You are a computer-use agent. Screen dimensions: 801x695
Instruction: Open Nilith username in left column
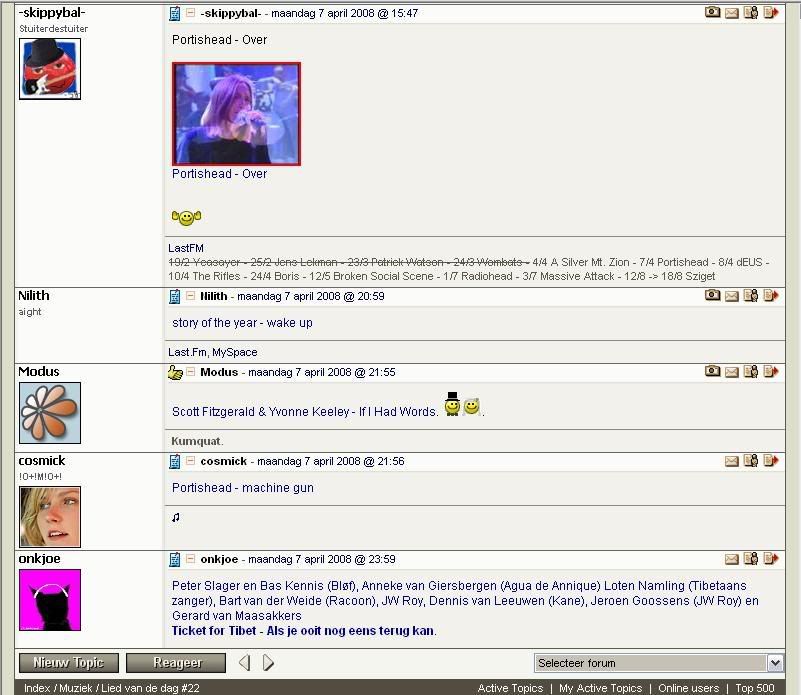coord(34,295)
